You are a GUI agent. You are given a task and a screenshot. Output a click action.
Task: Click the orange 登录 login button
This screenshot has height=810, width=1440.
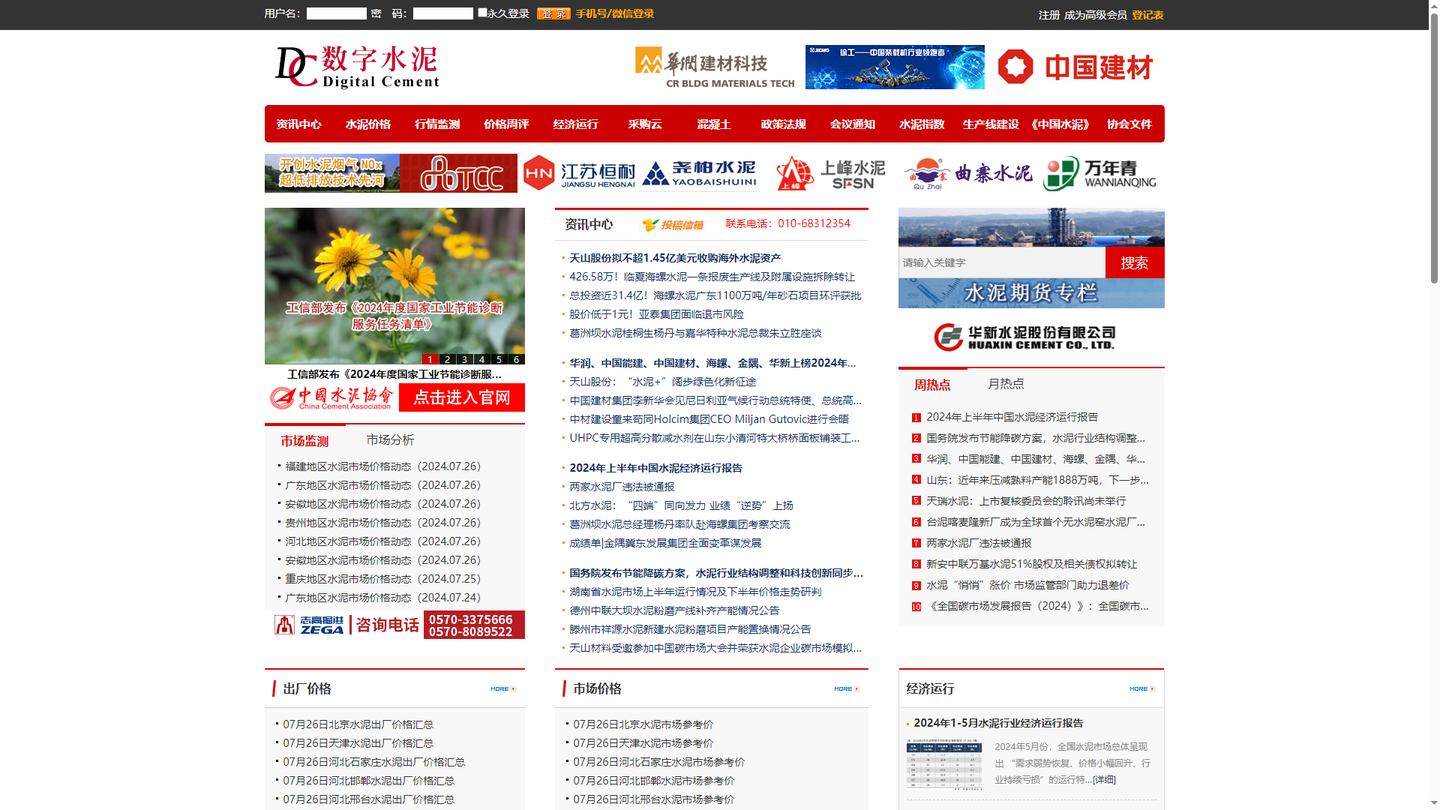pos(553,13)
